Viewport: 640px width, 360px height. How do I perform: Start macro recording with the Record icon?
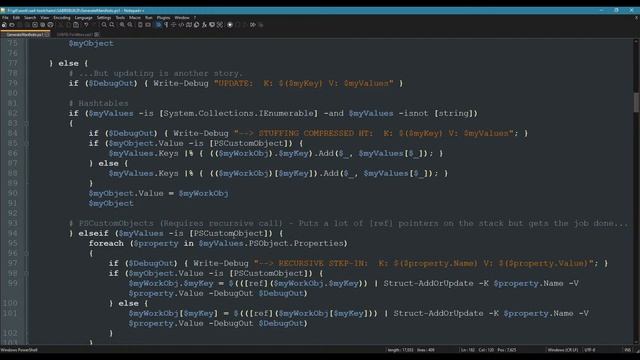230,25
